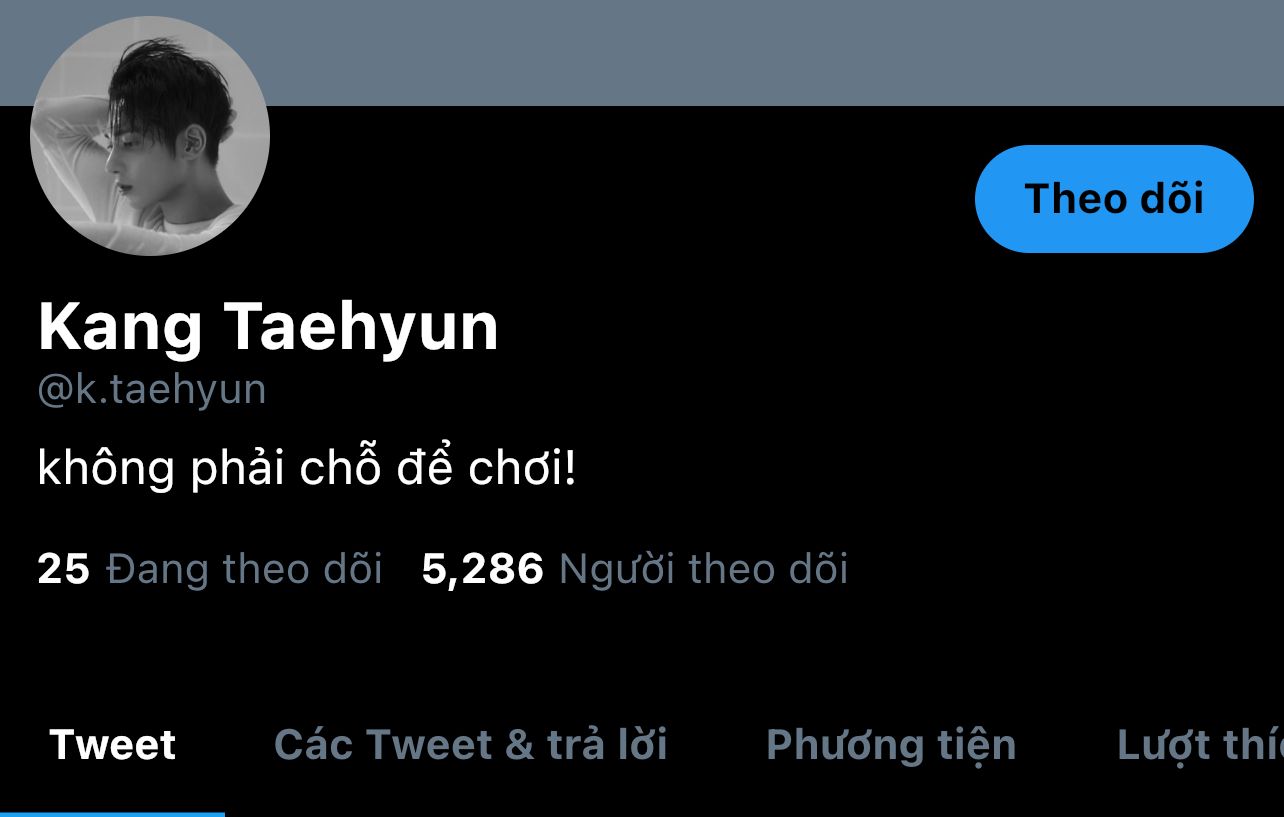
Task: Click the word Taehyun in the display name
Action: point(361,328)
